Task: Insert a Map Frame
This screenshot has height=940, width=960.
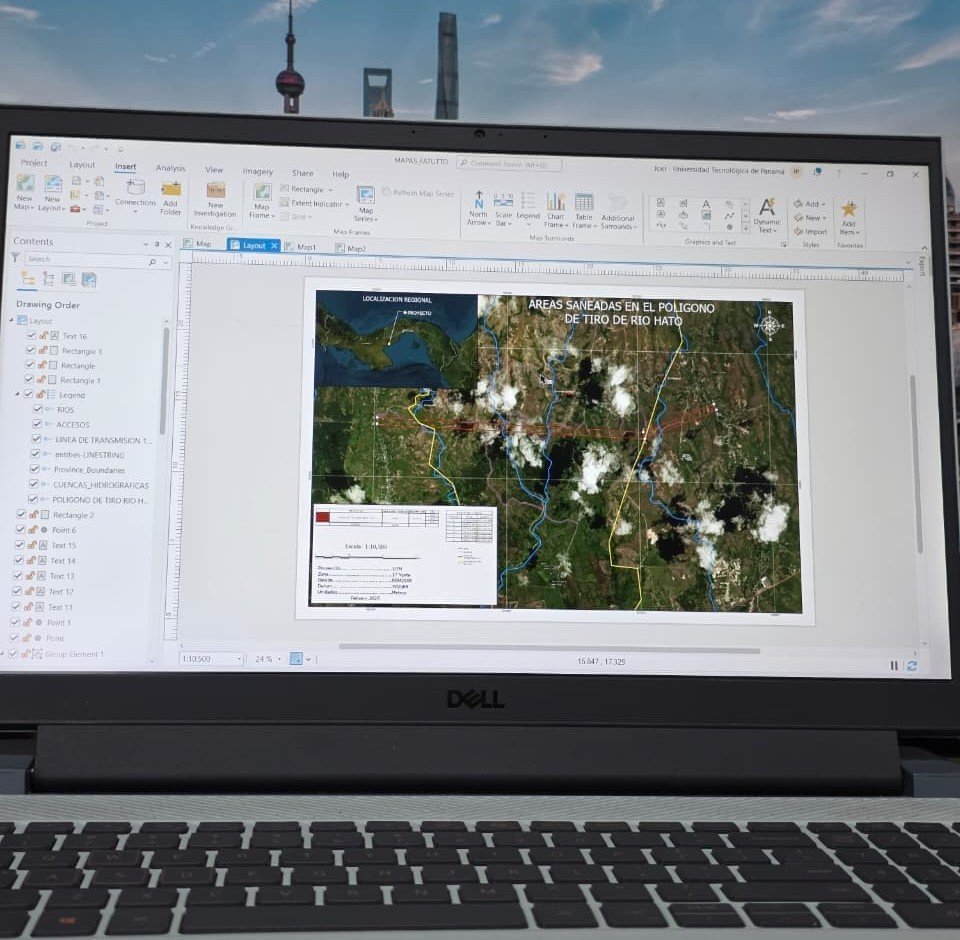Action: pyautogui.click(x=262, y=201)
